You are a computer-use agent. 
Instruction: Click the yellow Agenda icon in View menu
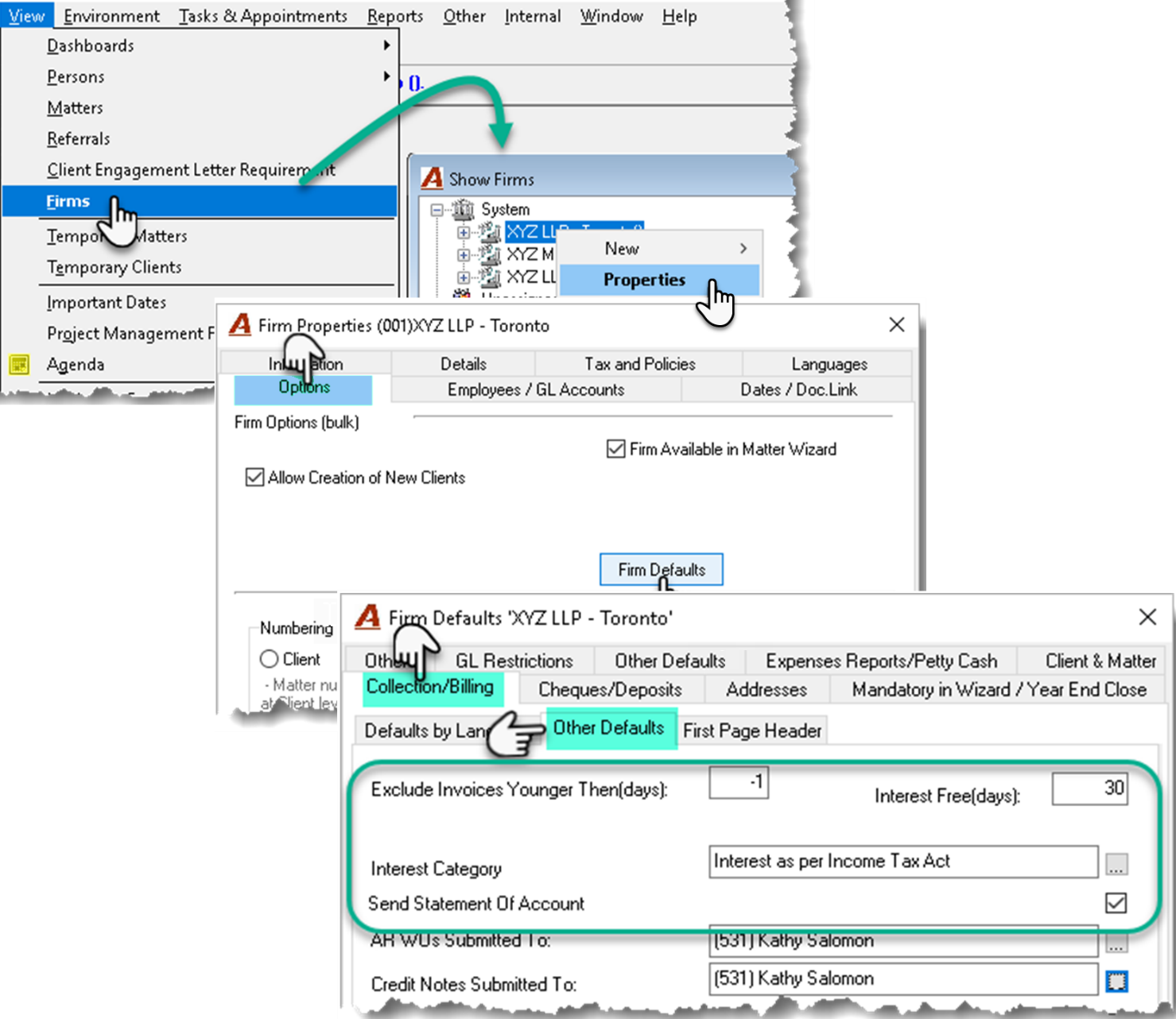point(19,365)
